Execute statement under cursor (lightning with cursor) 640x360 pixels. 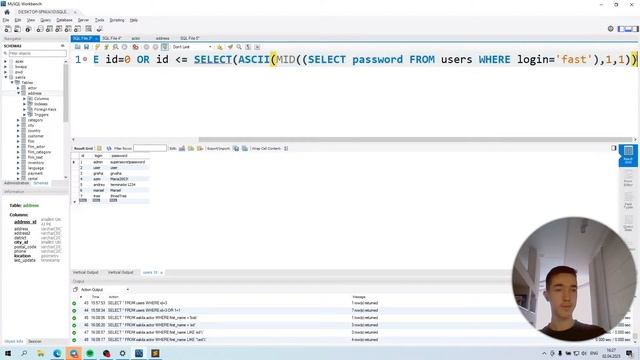click(106, 47)
